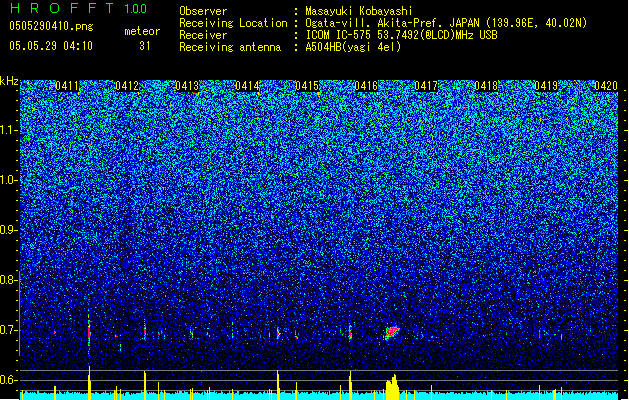Click the large red-yellow meteor echo blob
629x400 pixels.
tap(392, 332)
